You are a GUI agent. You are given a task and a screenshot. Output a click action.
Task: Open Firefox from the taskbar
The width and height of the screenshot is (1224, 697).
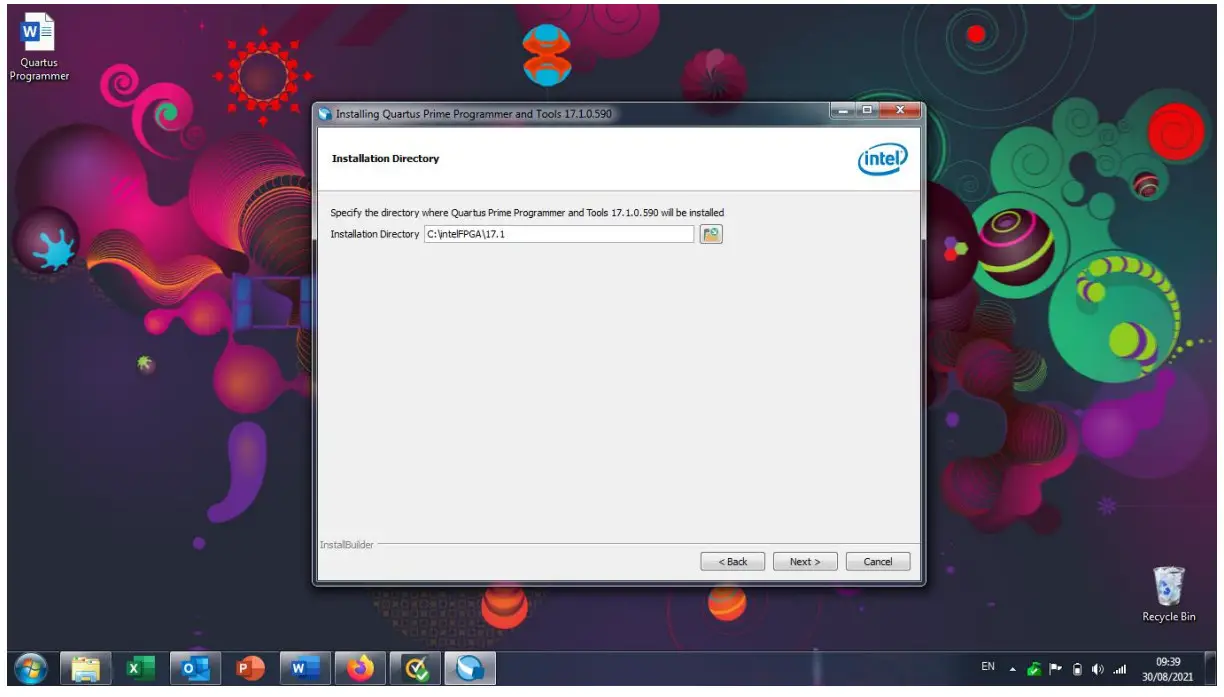tap(359, 668)
